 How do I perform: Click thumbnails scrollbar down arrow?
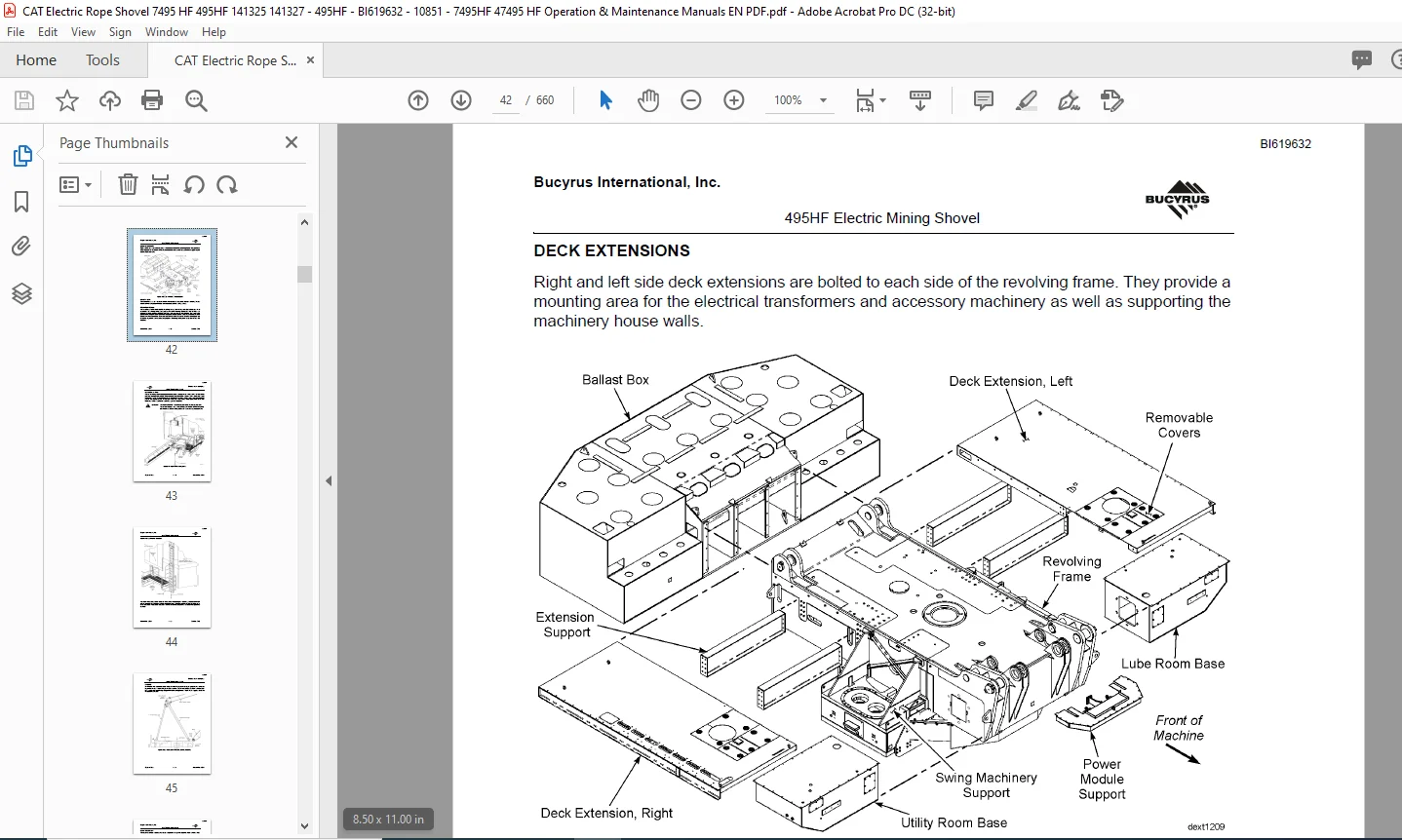click(x=304, y=826)
